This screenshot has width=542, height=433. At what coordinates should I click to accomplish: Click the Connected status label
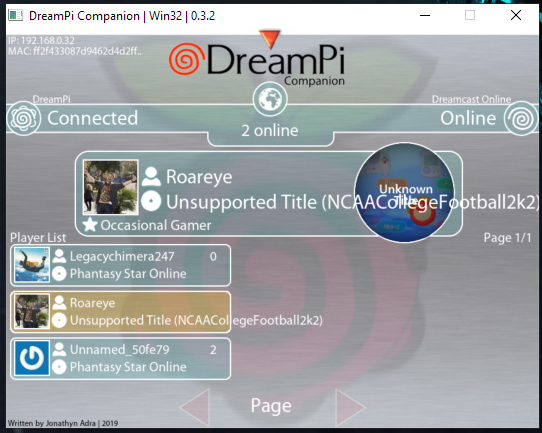pos(93,118)
